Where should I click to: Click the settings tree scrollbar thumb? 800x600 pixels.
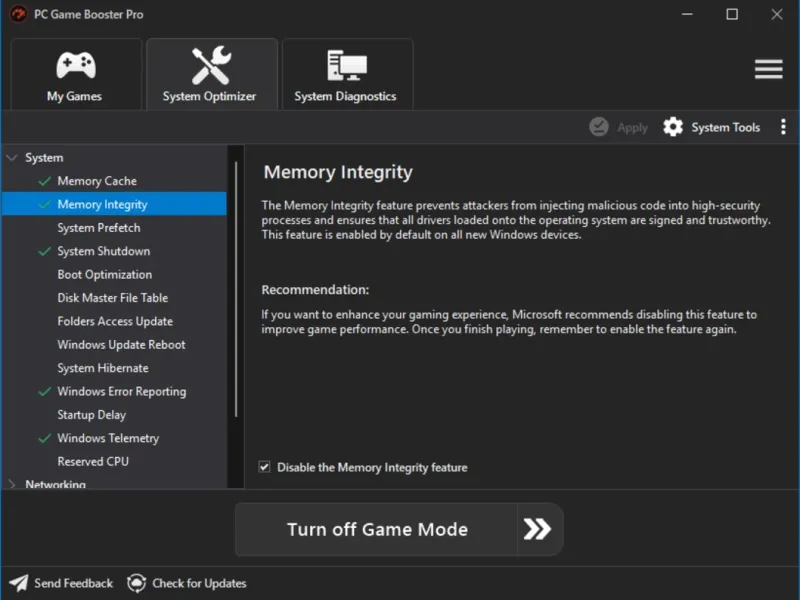[236, 289]
